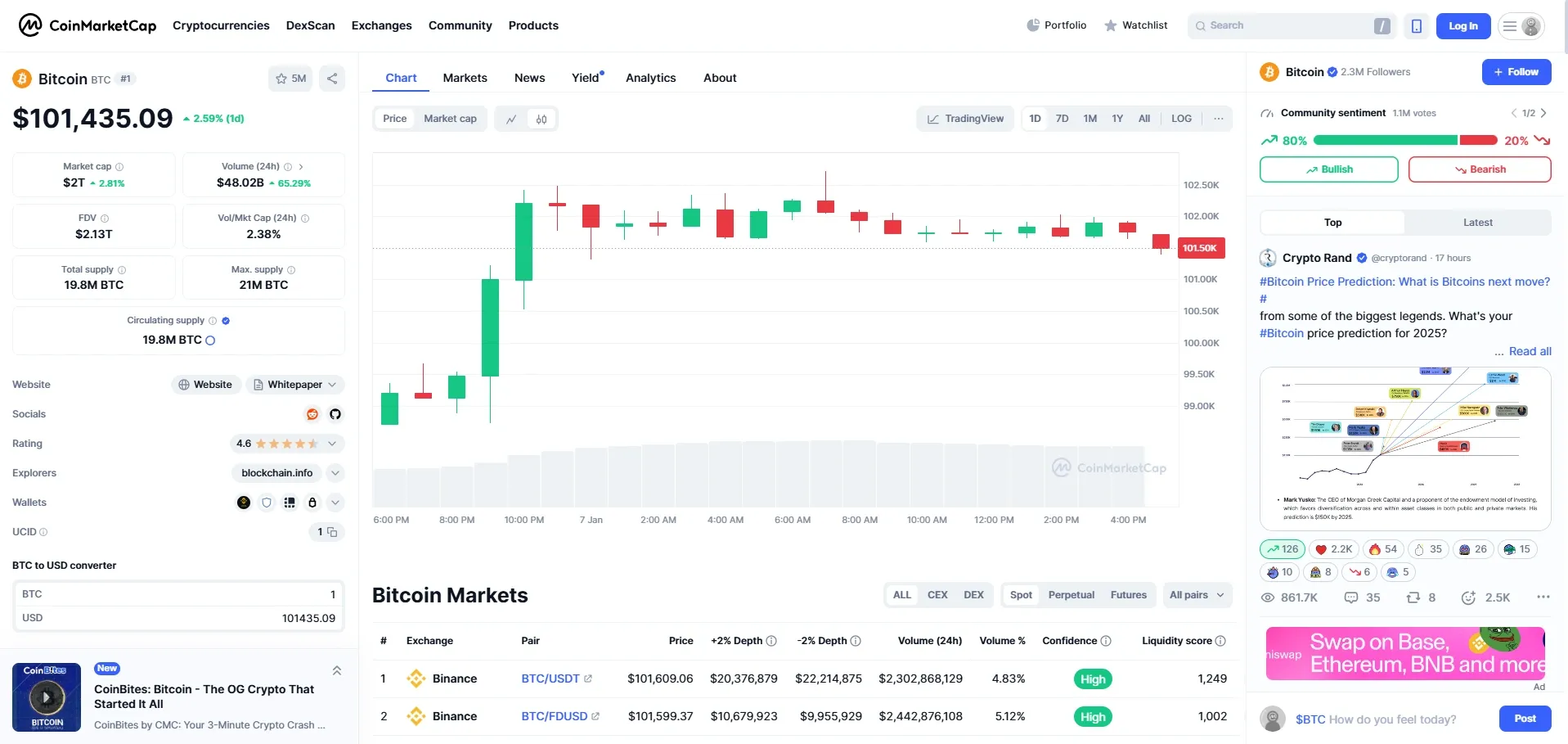React with fire emoji showing 54
The width and height of the screenshot is (1568, 744).
click(1383, 549)
